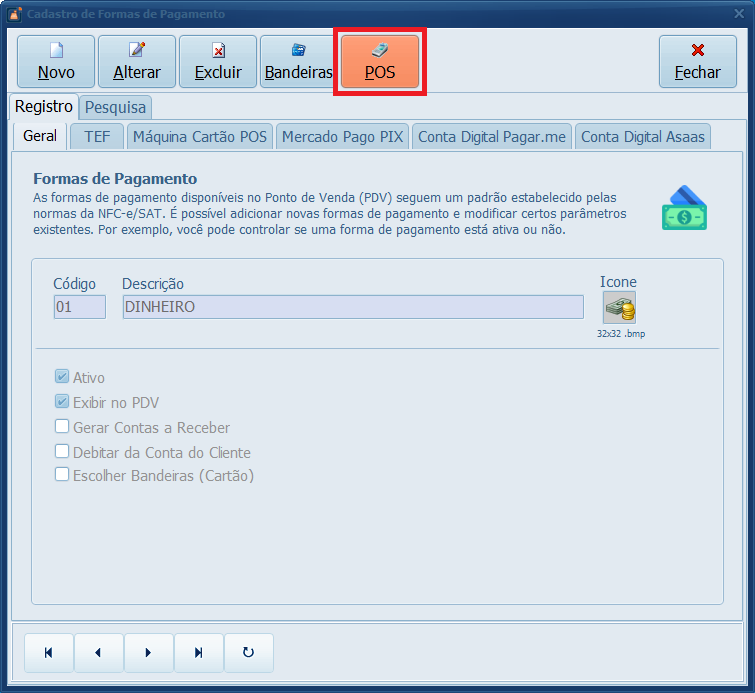Open the Mercado Pago PIX tab
The width and height of the screenshot is (755, 693).
342,137
